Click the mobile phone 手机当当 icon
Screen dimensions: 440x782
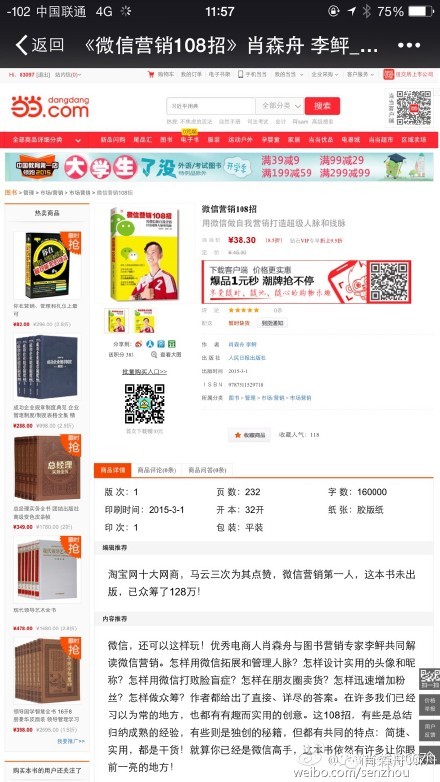(x=240, y=74)
